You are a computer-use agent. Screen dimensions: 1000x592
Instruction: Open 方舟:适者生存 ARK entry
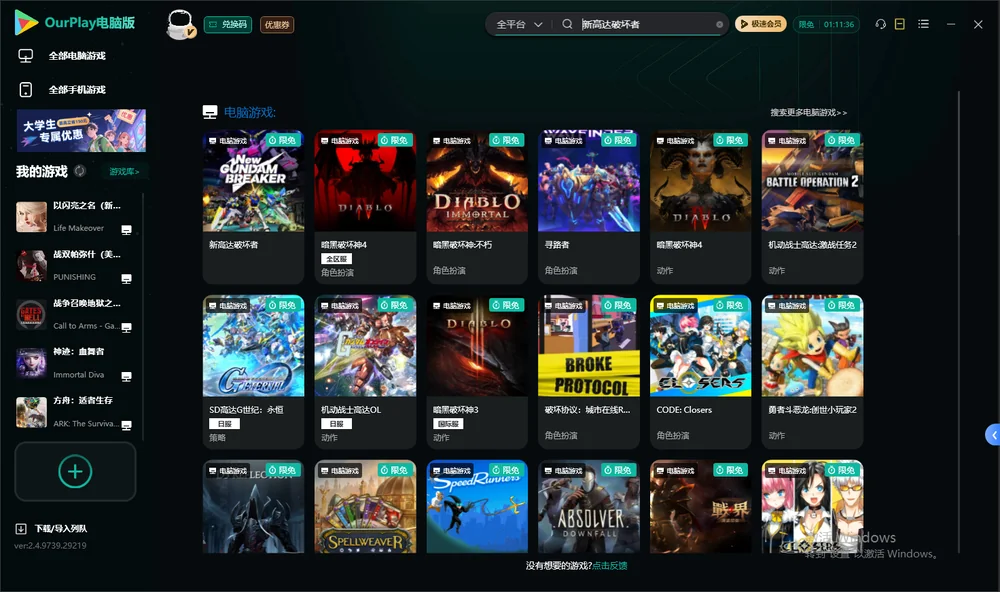point(74,412)
